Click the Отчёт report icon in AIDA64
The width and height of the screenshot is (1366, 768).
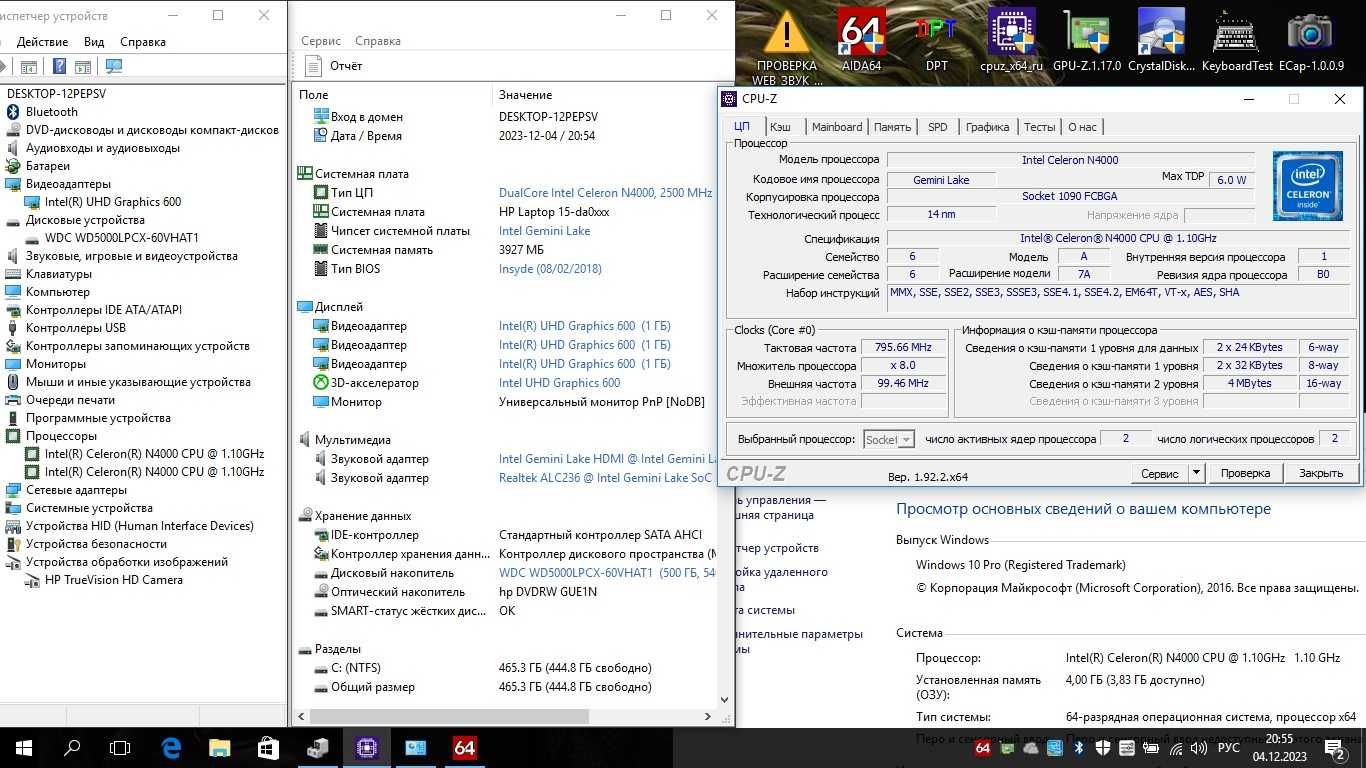click(x=313, y=66)
